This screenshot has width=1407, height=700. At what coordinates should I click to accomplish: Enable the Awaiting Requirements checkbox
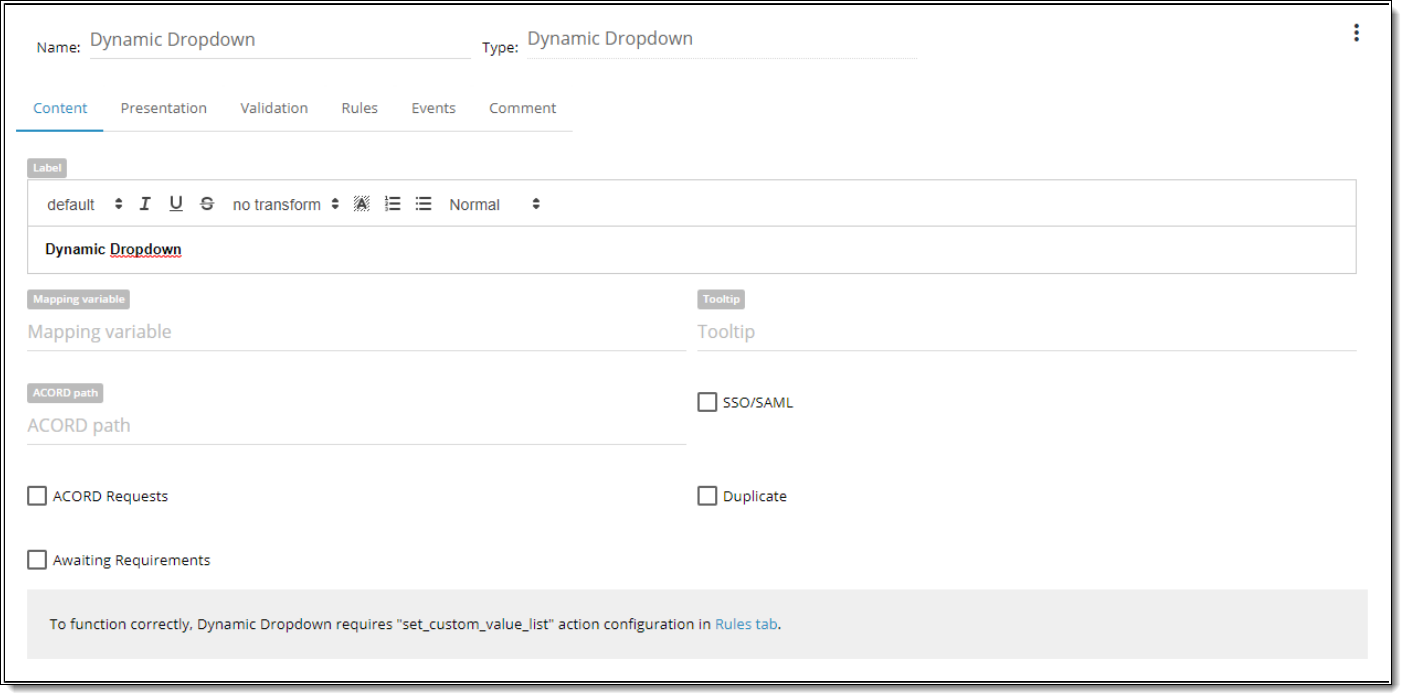click(x=37, y=560)
